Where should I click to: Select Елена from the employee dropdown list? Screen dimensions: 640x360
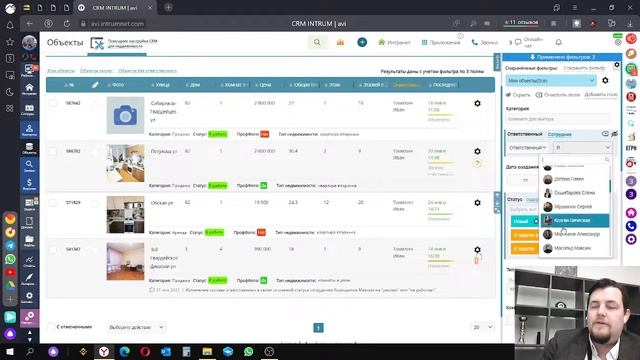point(575,193)
